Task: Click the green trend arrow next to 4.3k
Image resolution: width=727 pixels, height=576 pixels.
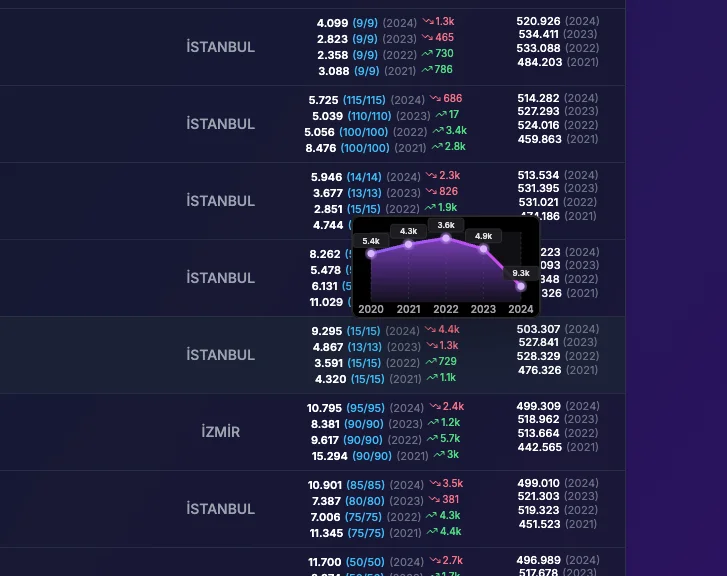Action: (431, 515)
